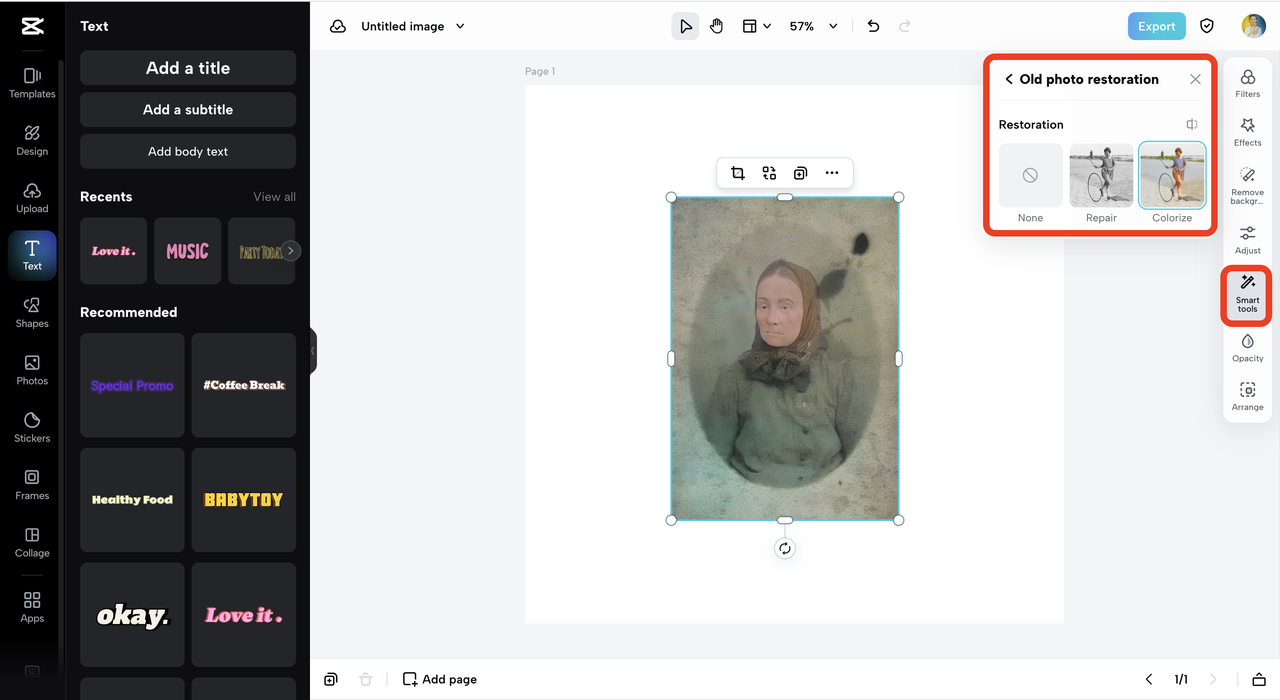Toggle the compare before/after icon
The width and height of the screenshot is (1280, 700).
point(1192,124)
